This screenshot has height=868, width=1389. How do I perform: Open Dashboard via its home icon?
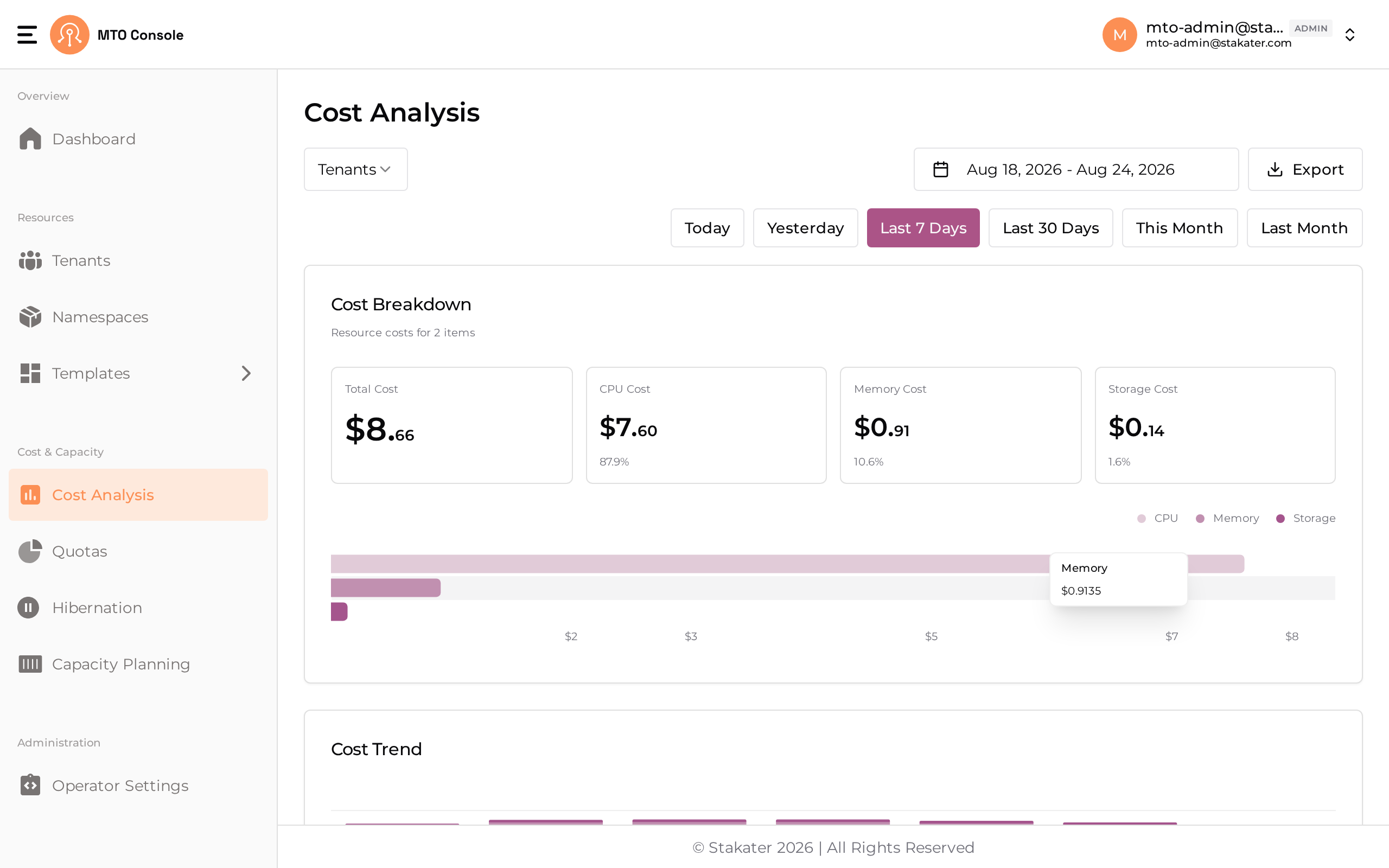coord(30,139)
